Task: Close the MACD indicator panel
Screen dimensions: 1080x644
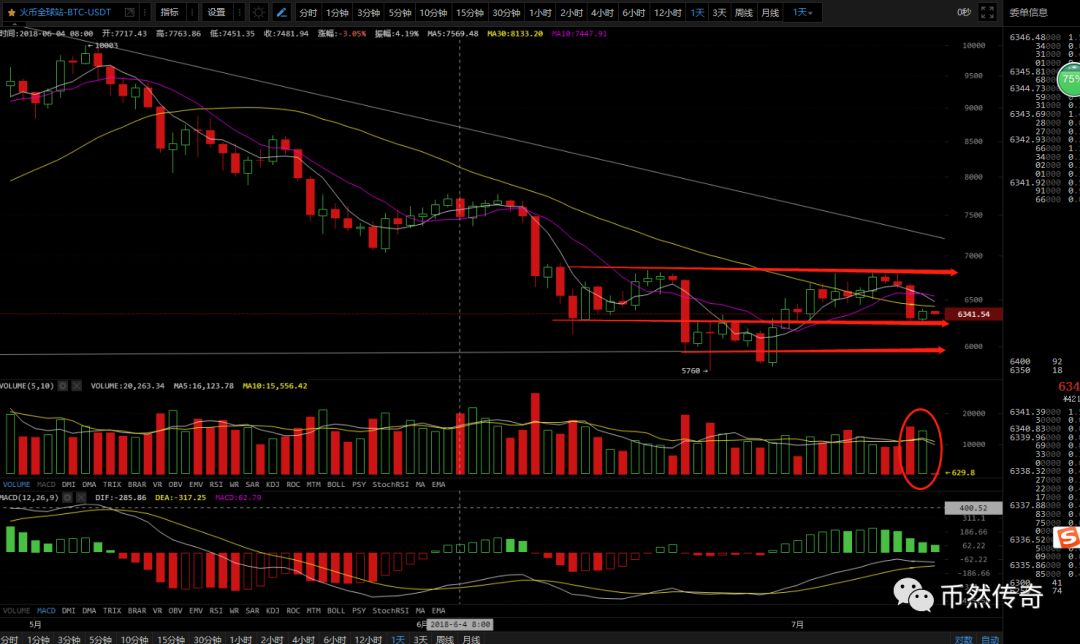Action: [x=81, y=497]
